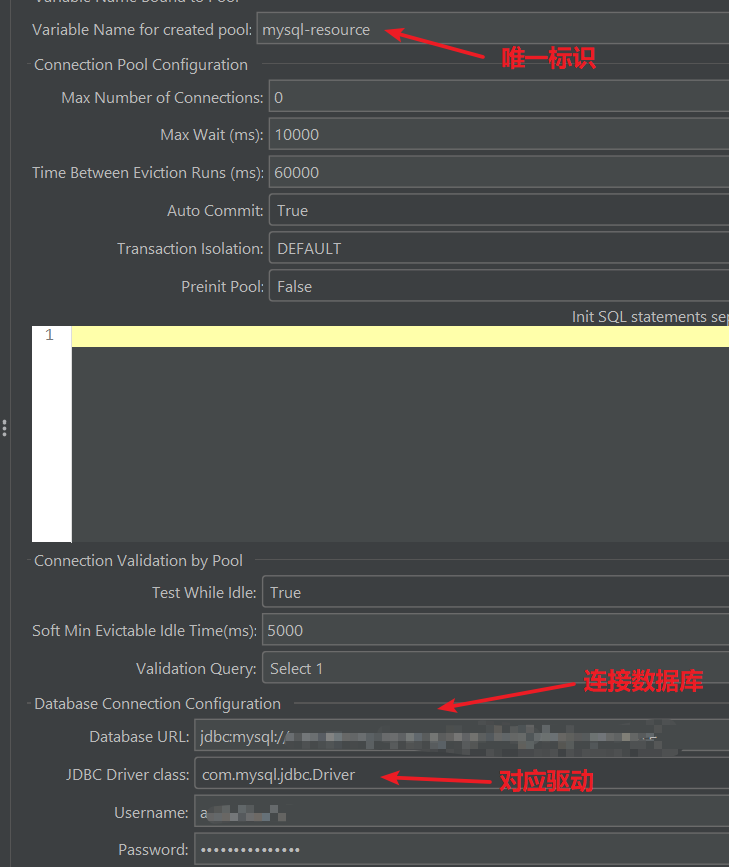Select the Connection Validation by Pool heading

(x=138, y=561)
